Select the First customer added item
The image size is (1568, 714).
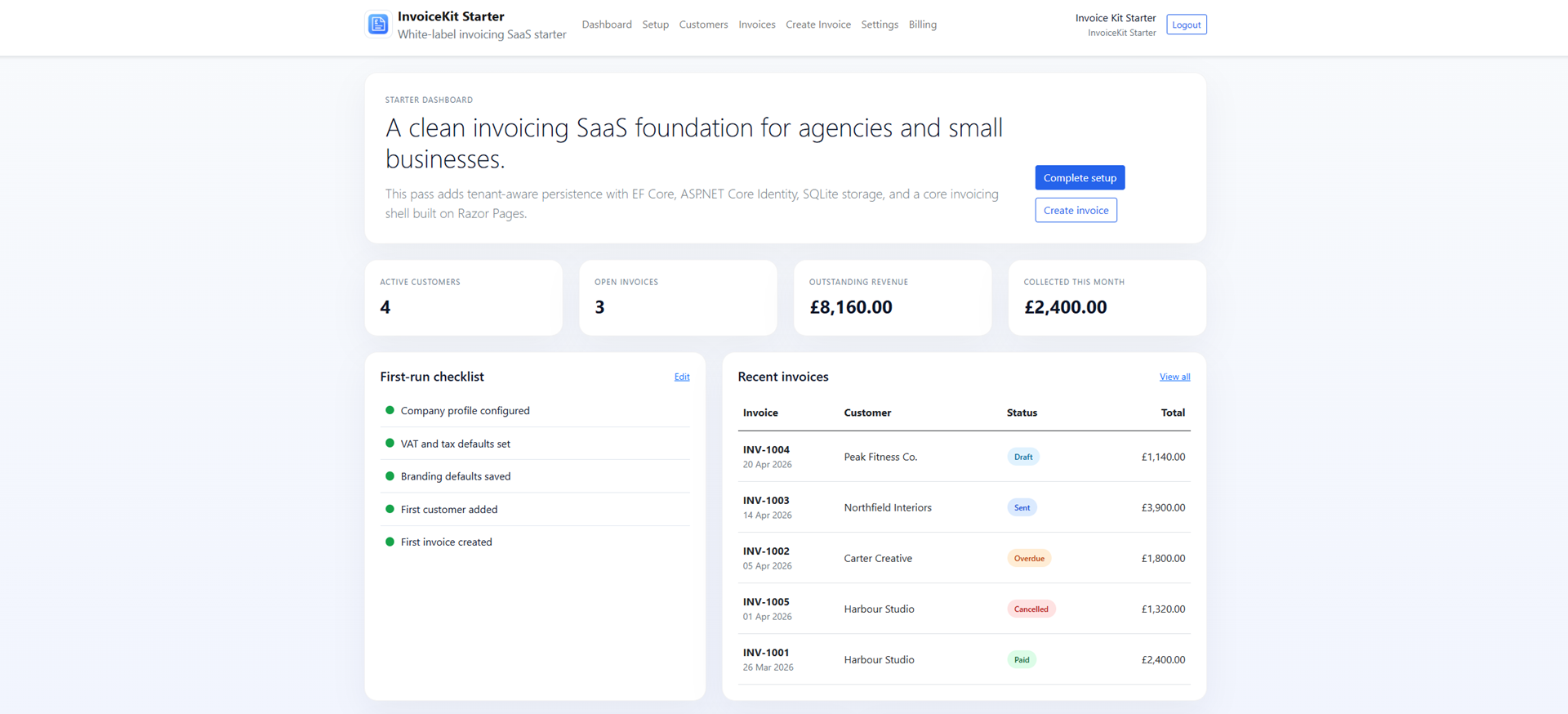(x=535, y=509)
